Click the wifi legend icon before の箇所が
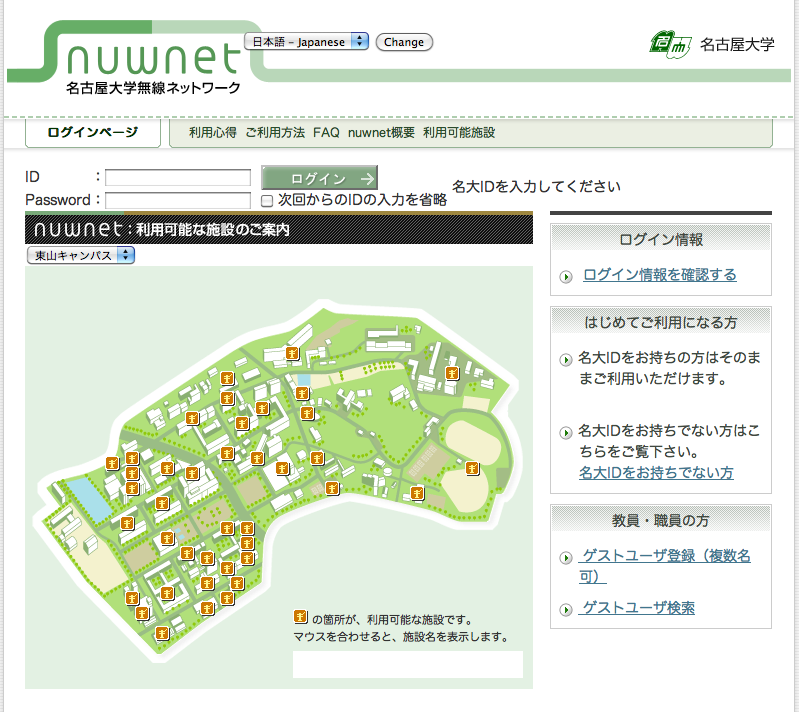Viewport: 799px width, 712px height. pos(301,617)
